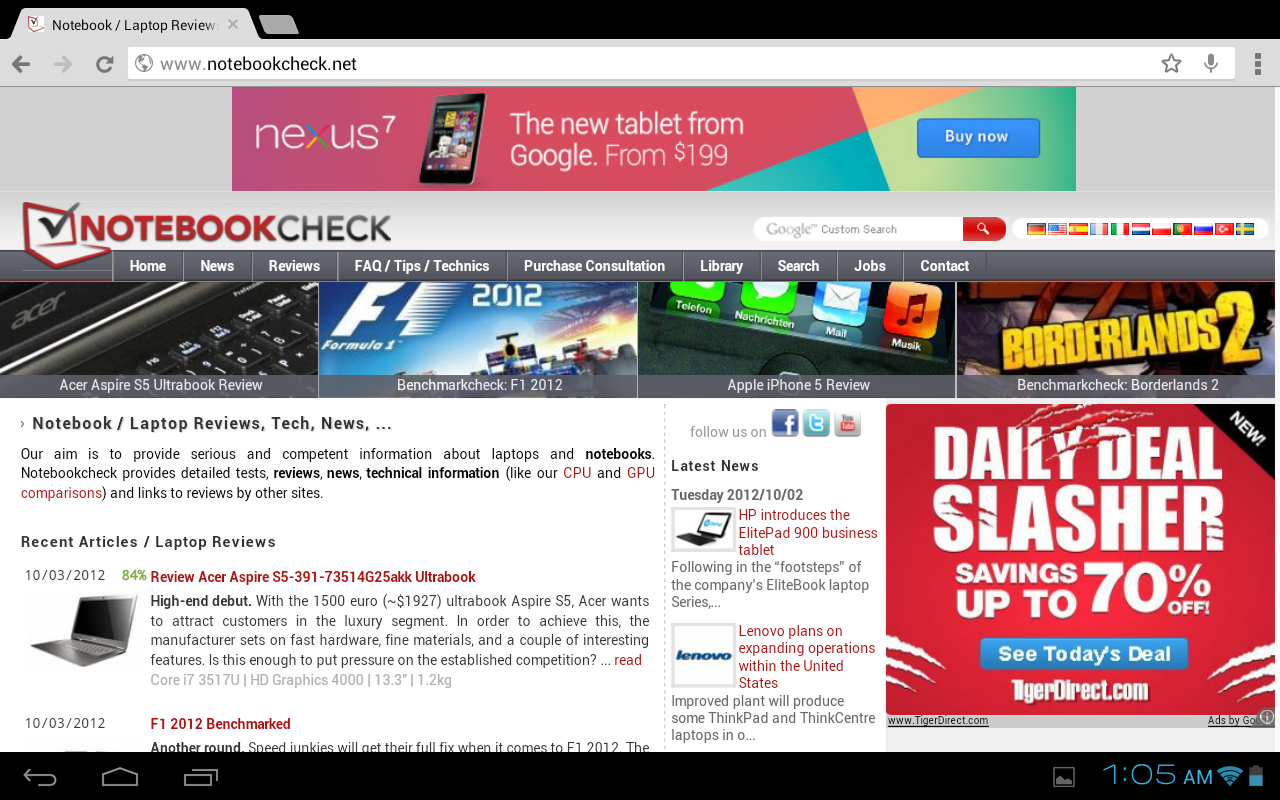Open the YouTube follow icon
Viewport: 1280px width, 800px height.
[x=847, y=423]
